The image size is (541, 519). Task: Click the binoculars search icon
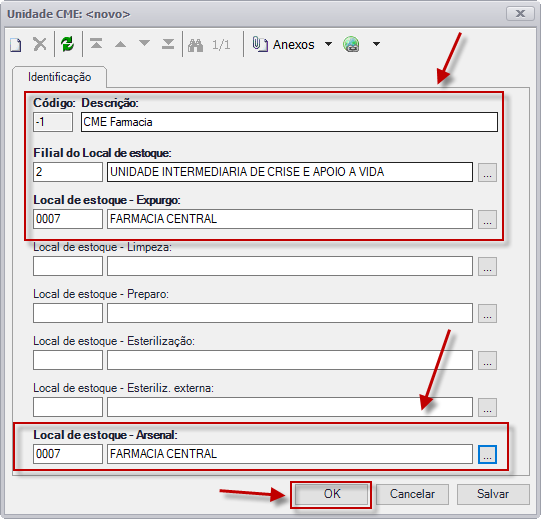(x=195, y=45)
